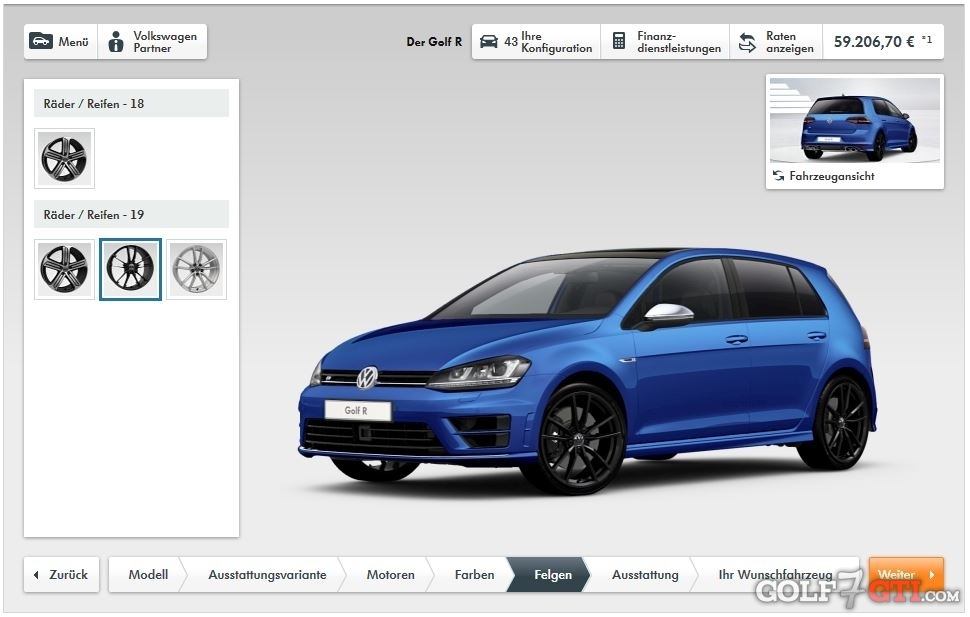Open Finanzdienstleistungen label
Screen dimensions: 970x617
(679, 42)
